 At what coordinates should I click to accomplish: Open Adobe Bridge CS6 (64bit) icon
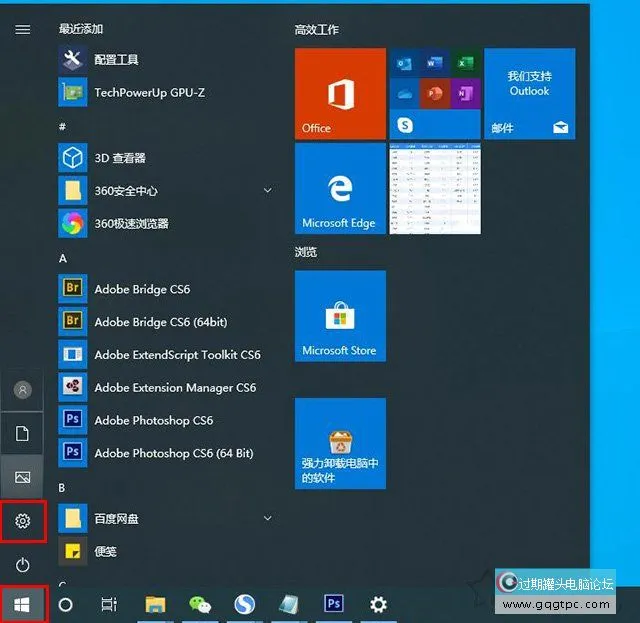point(73,321)
